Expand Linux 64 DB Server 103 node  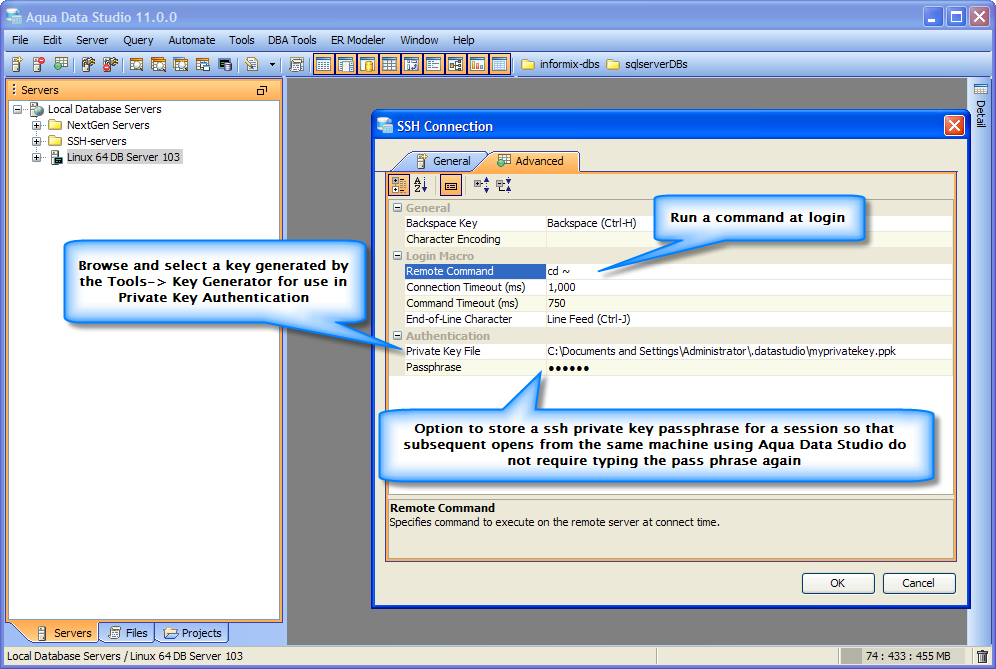[36, 157]
